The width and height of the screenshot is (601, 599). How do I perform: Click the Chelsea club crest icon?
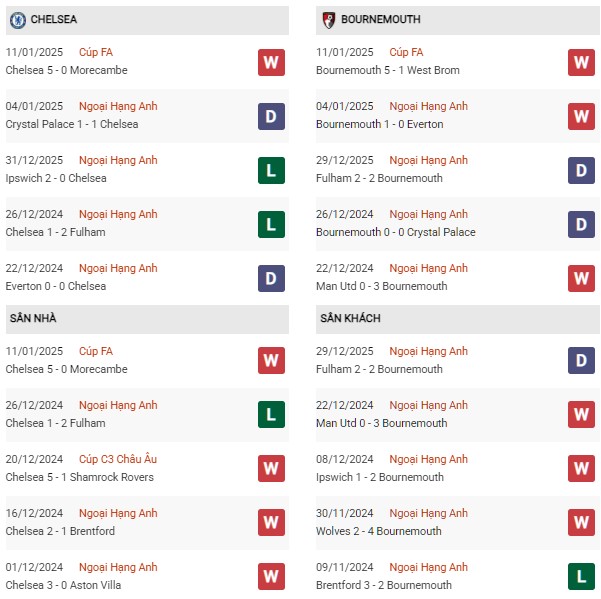[x=18, y=20]
